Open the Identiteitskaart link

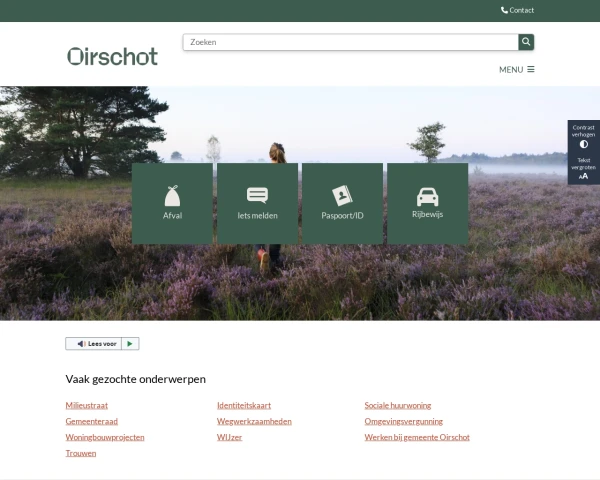point(244,405)
